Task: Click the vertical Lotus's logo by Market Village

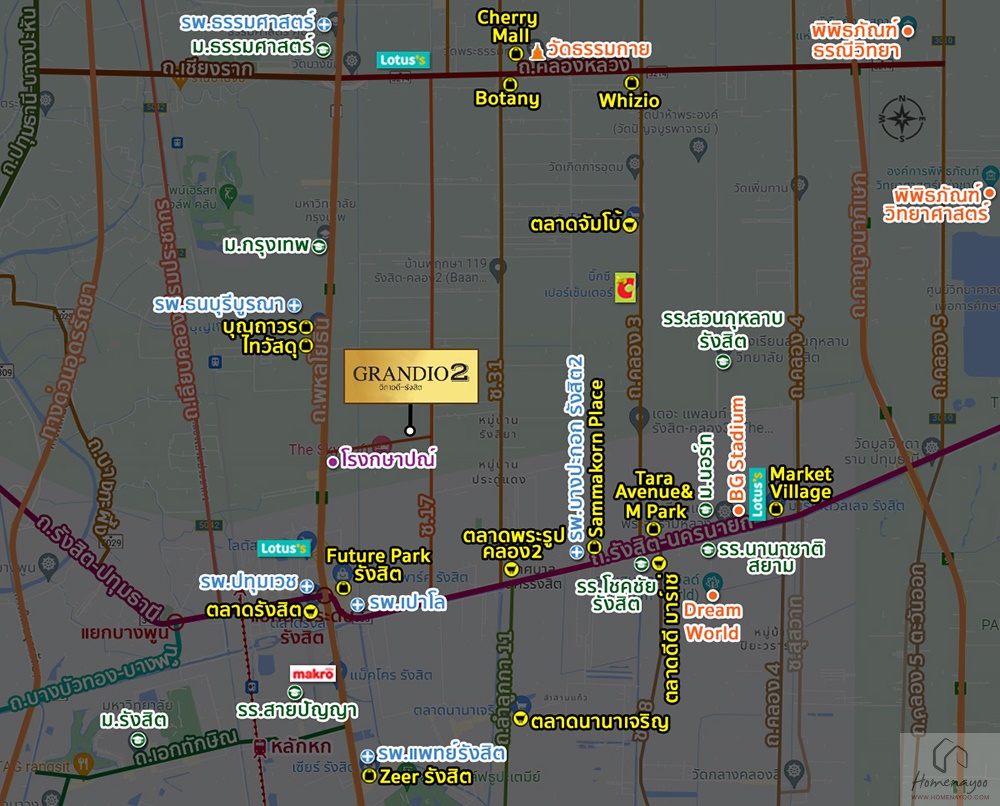Action: [x=757, y=494]
